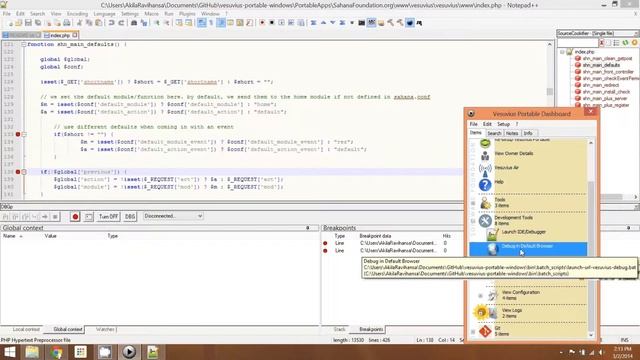This screenshot has height=360, width=640.
Task: Click the red macro record toolbar icon
Action: point(262,23)
